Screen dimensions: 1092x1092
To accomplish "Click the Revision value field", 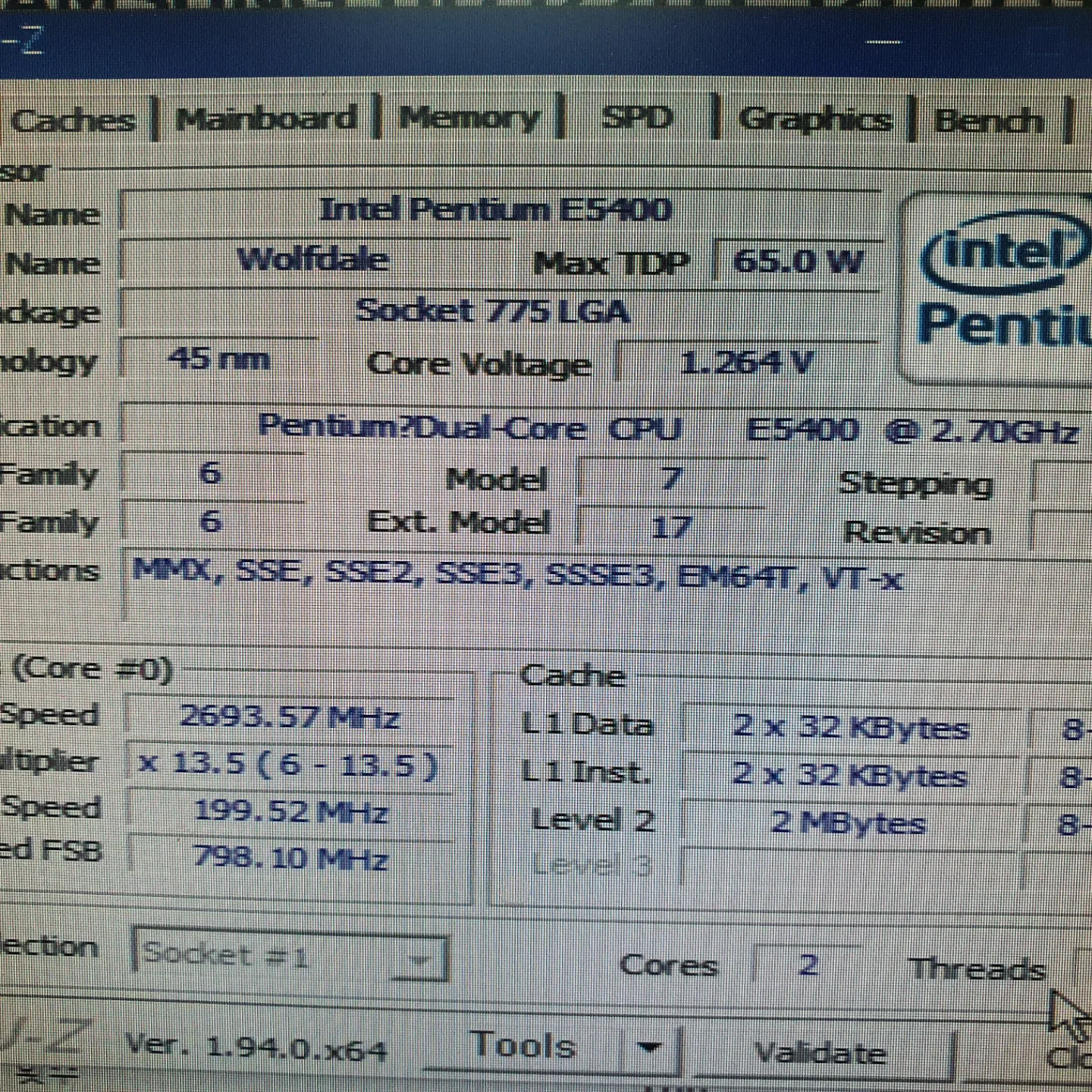I will pyautogui.click(x=1063, y=531).
